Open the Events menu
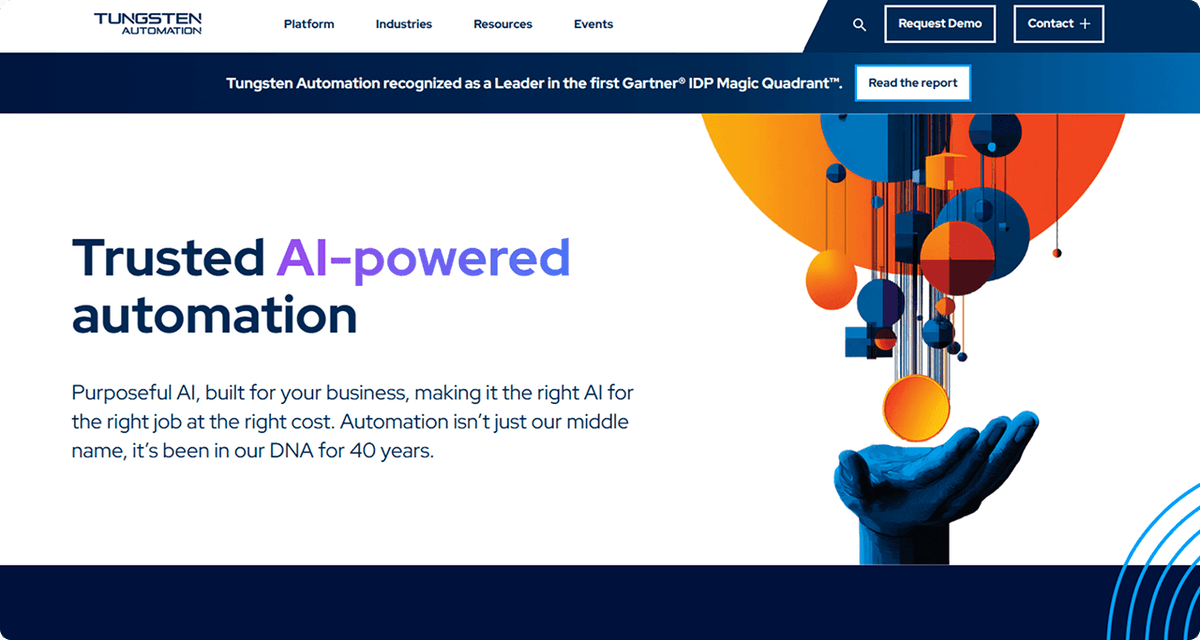This screenshot has width=1200, height=640. (593, 24)
